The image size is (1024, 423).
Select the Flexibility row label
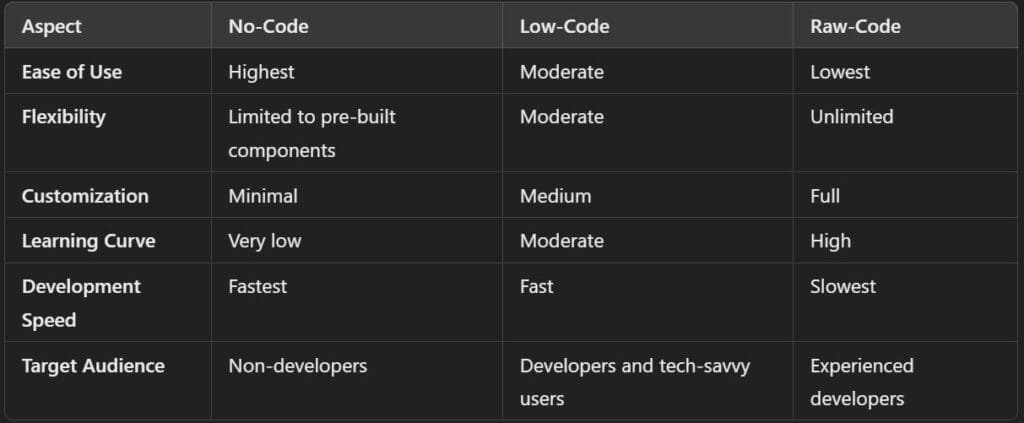tap(63, 117)
